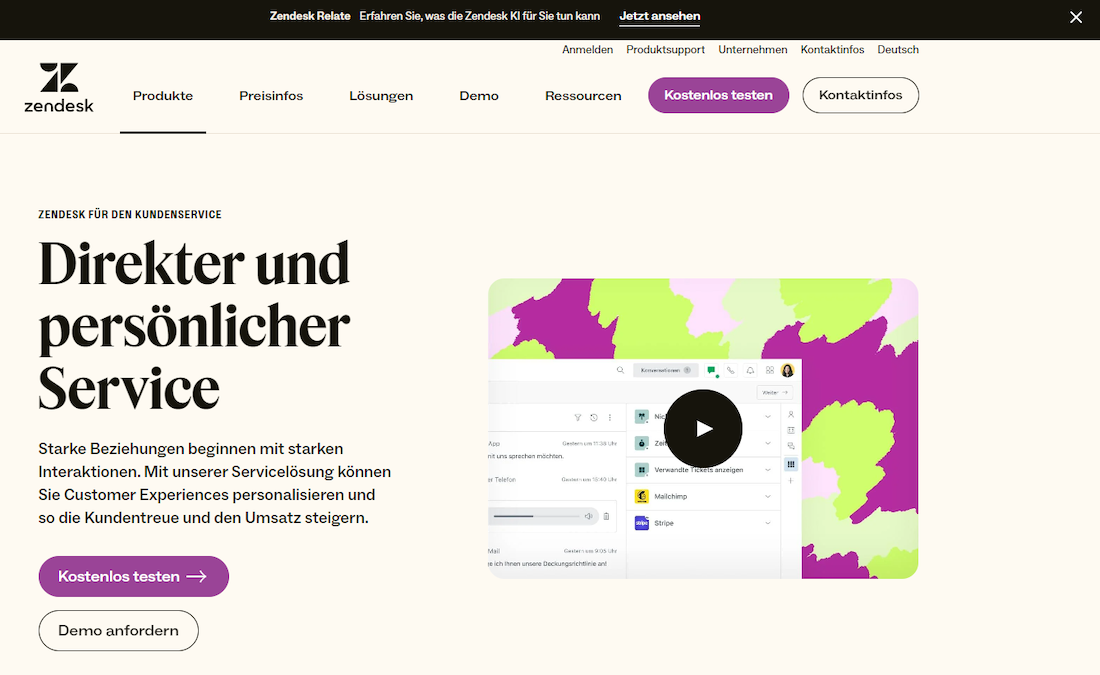Select Preisinfos in the main navigation
This screenshot has height=675, width=1100.
pyautogui.click(x=271, y=95)
